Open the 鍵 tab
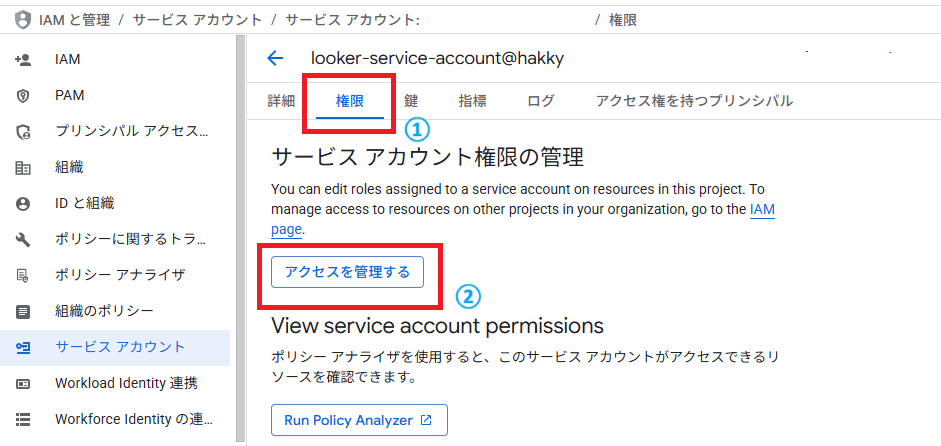941x446 pixels. [411, 100]
